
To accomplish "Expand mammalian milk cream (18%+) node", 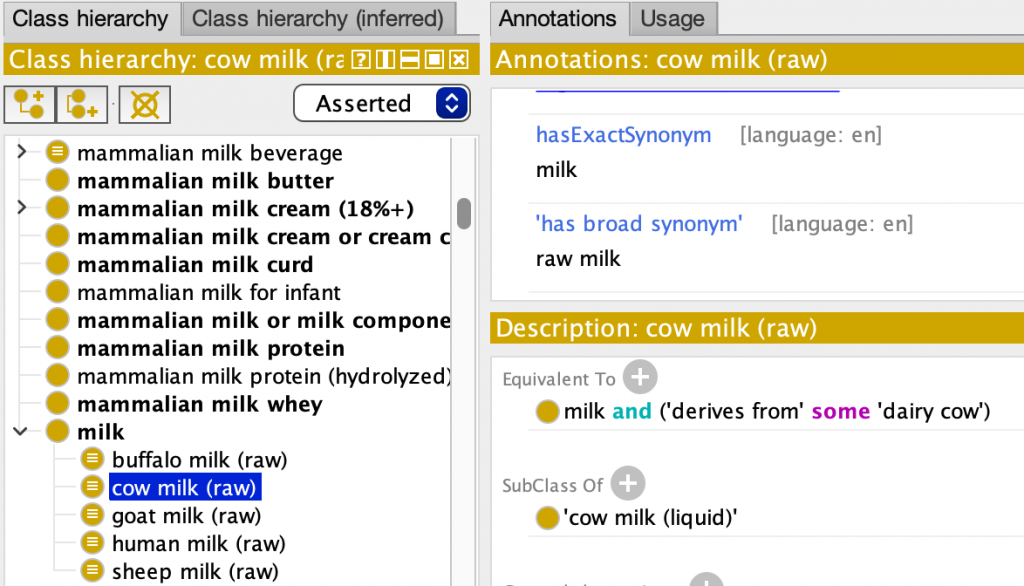I will (x=22, y=208).
